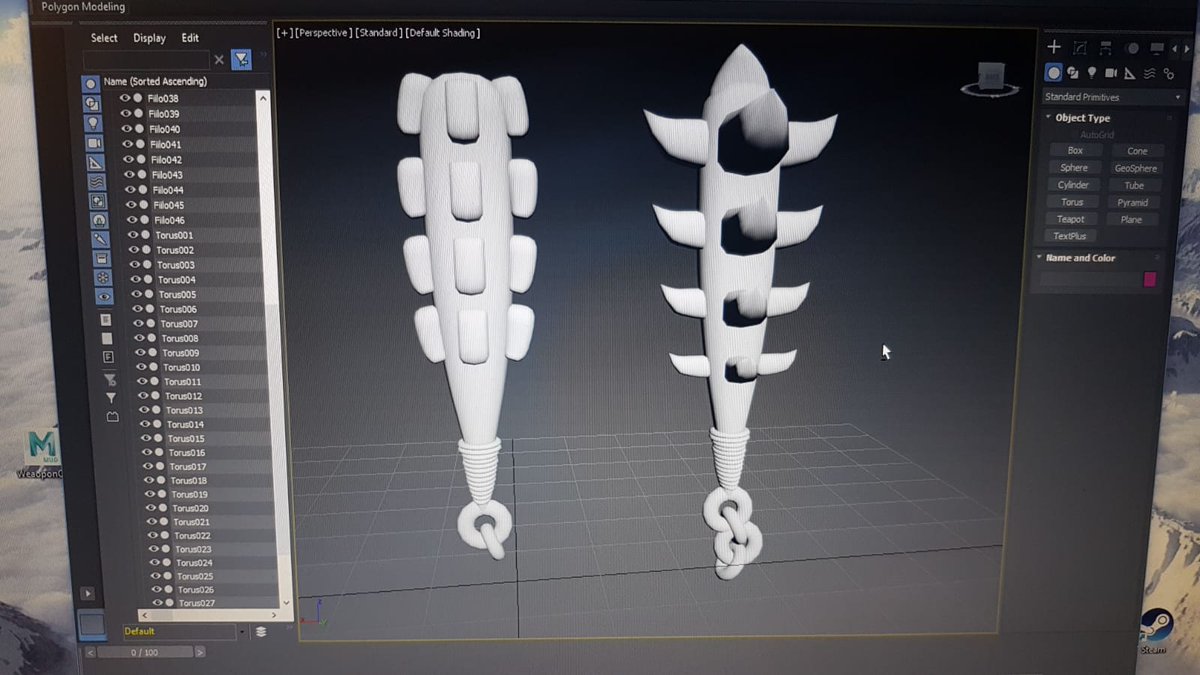
Task: Hide object Fillo038 using its eye icon
Action: click(x=126, y=98)
